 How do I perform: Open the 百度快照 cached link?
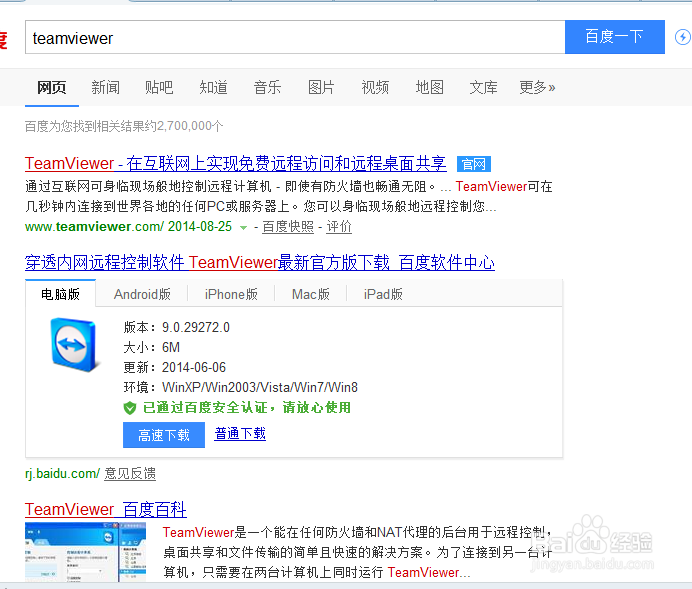pos(288,227)
